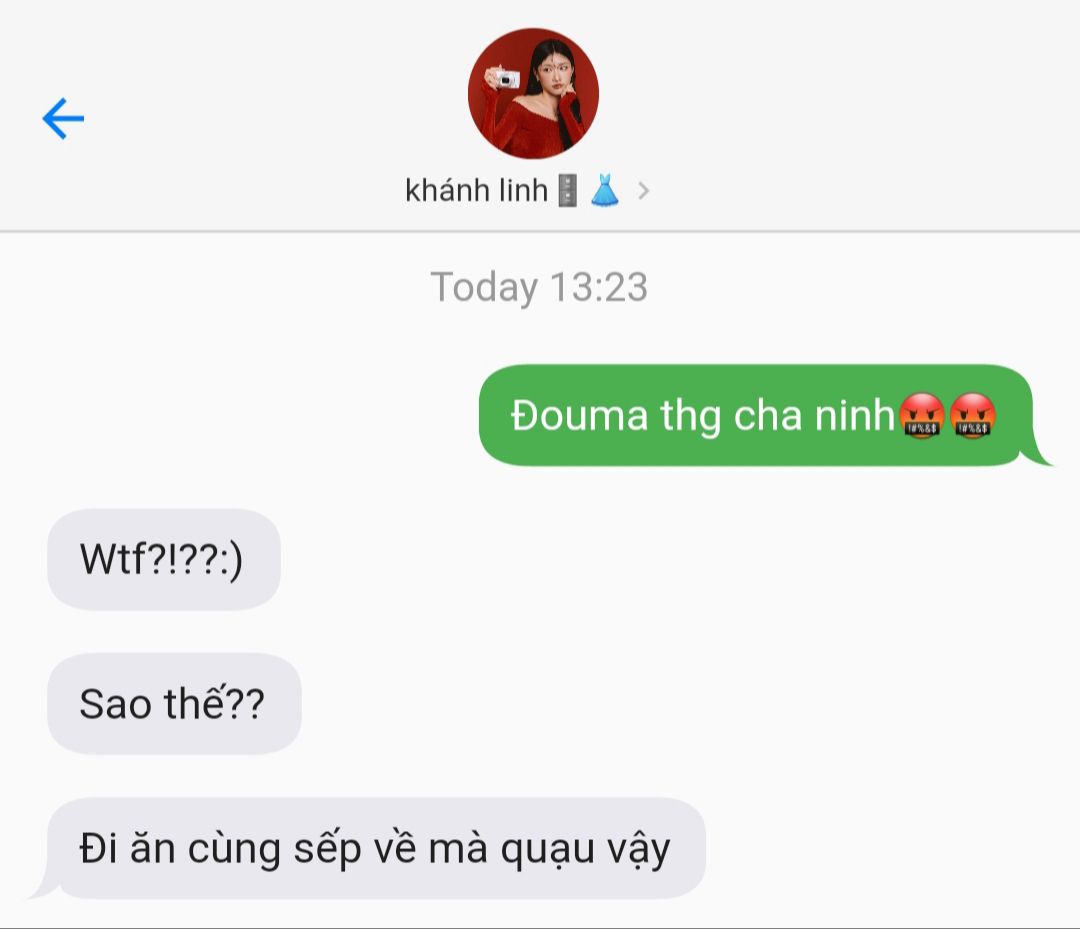The width and height of the screenshot is (1080, 929).
Task: Open khánh linh's profile picture
Action: pyautogui.click(x=533, y=94)
